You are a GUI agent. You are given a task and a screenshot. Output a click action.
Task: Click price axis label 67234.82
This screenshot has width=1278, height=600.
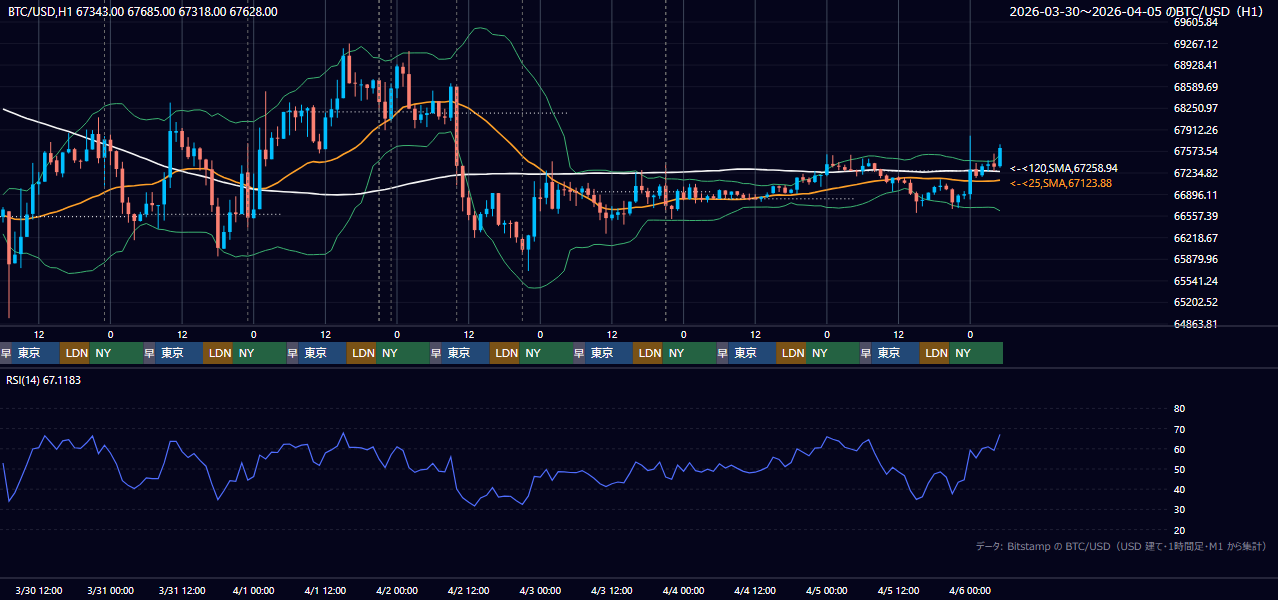(1196, 173)
